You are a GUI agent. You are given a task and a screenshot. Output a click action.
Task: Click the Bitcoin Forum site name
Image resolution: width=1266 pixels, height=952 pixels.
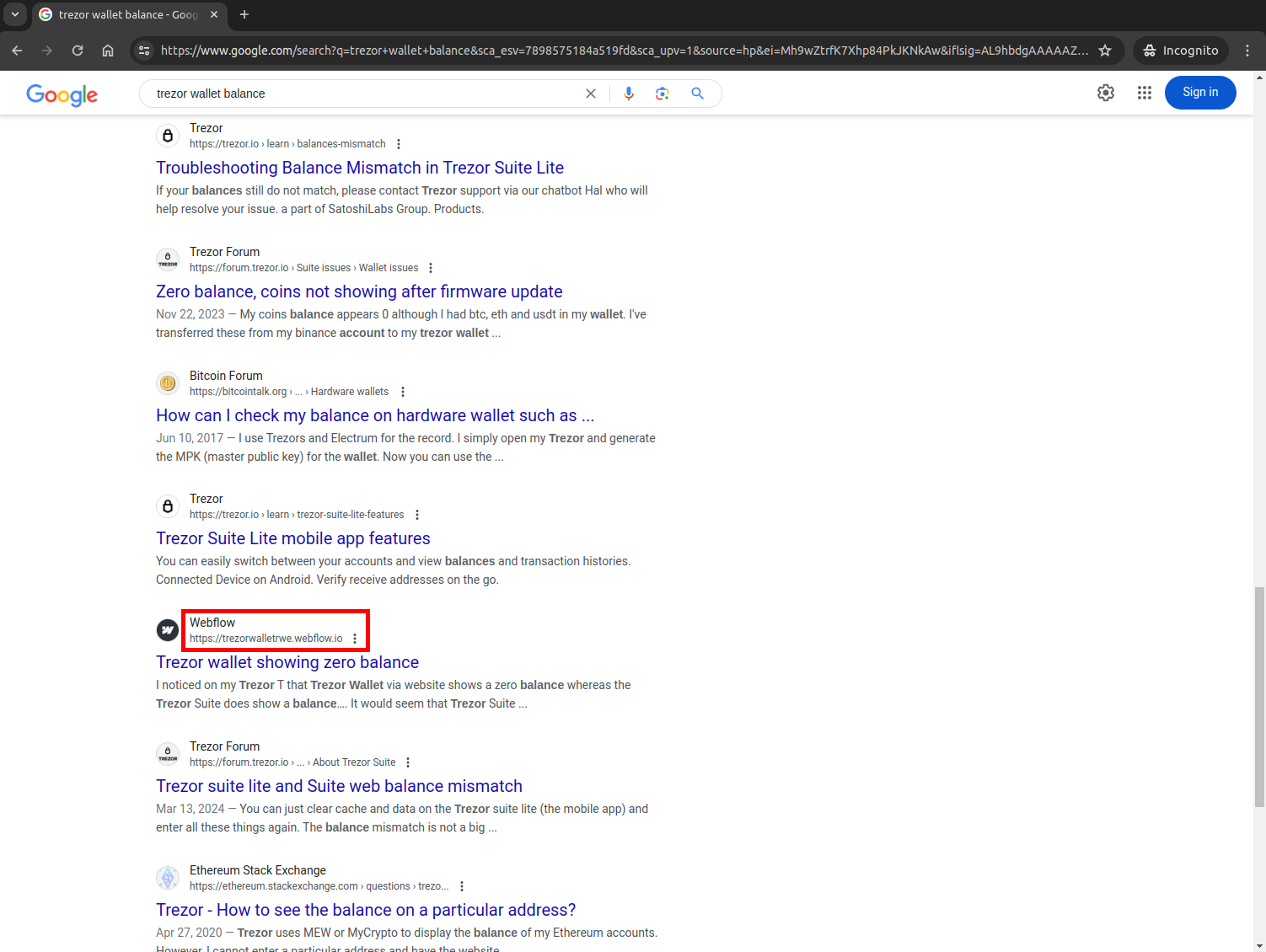[x=226, y=376]
